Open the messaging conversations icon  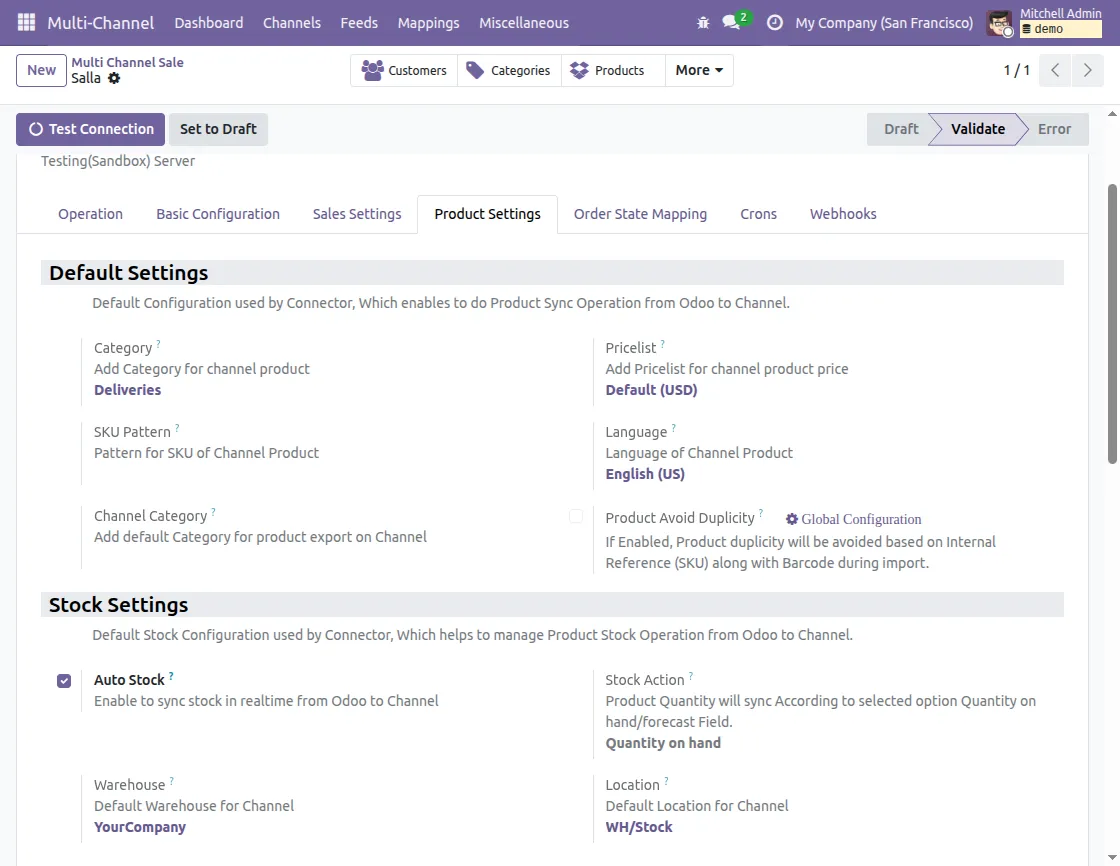point(729,22)
